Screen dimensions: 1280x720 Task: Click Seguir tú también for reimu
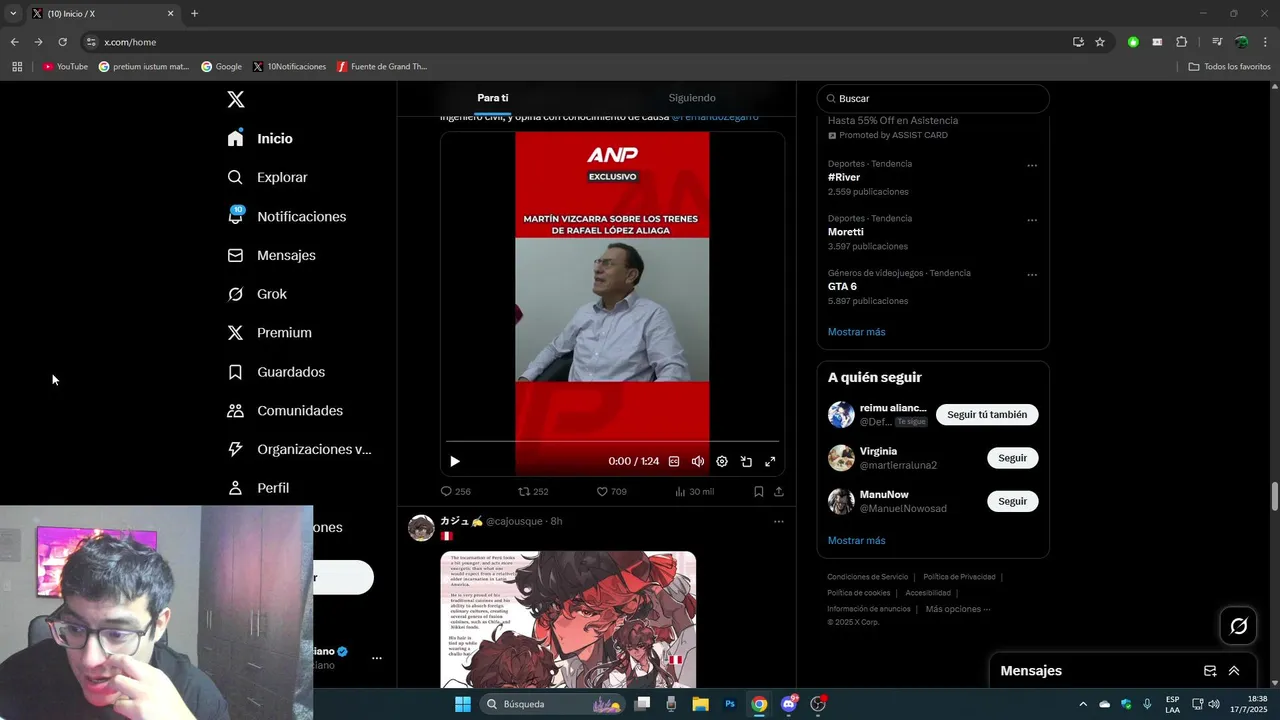pos(987,415)
